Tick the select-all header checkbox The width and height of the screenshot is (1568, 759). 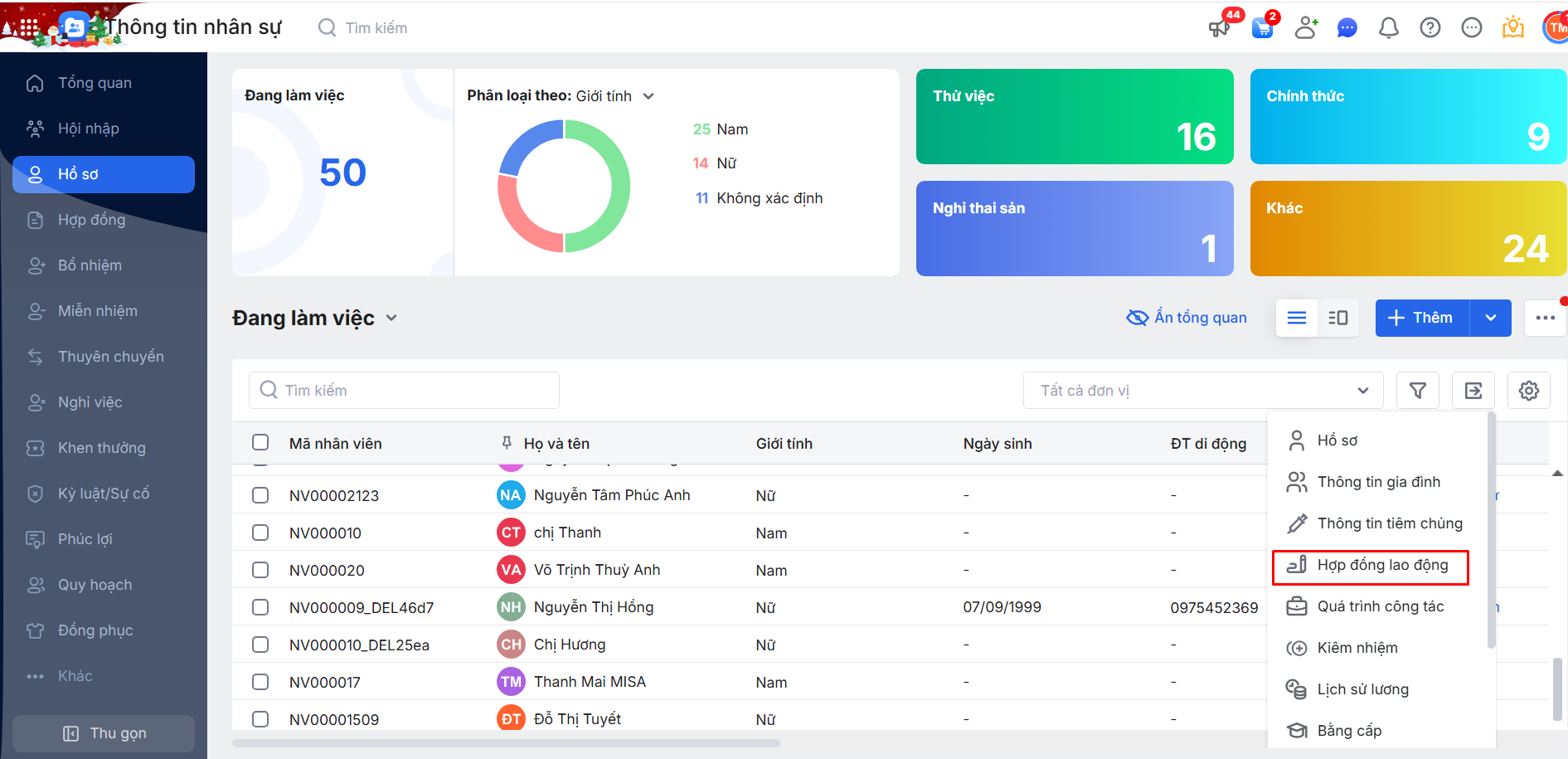click(260, 443)
